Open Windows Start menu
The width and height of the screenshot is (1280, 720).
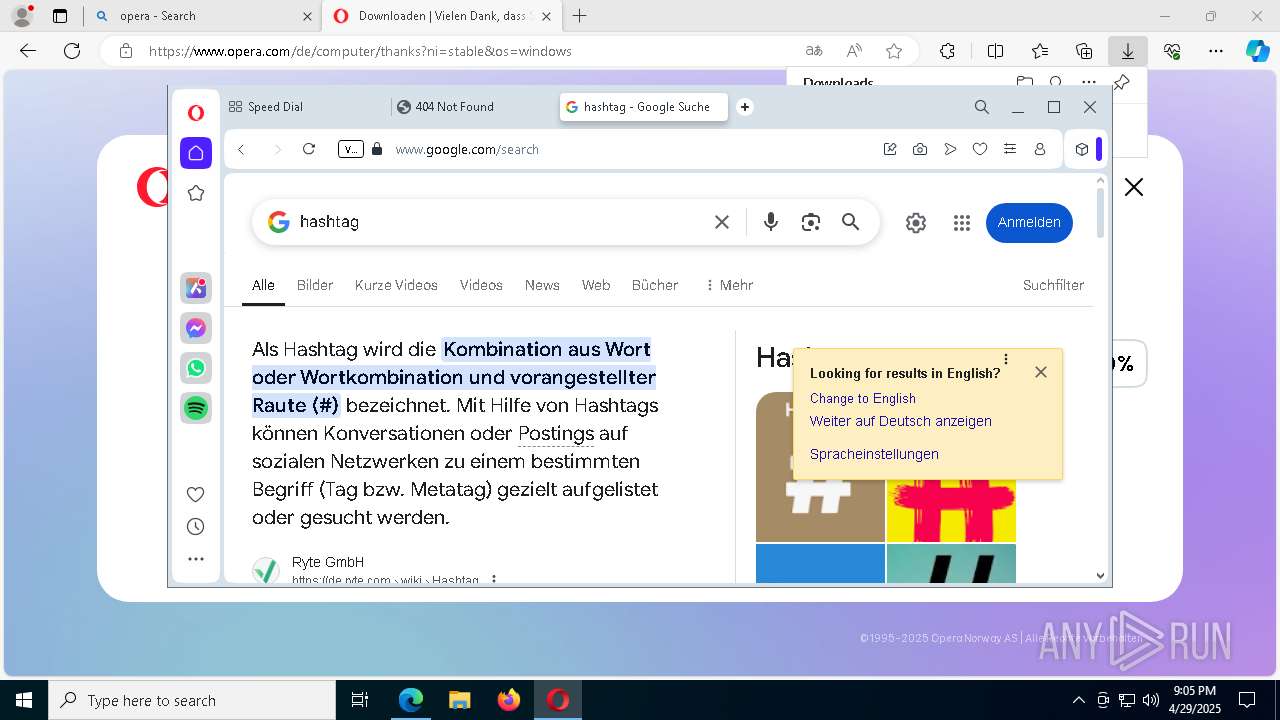point(24,700)
